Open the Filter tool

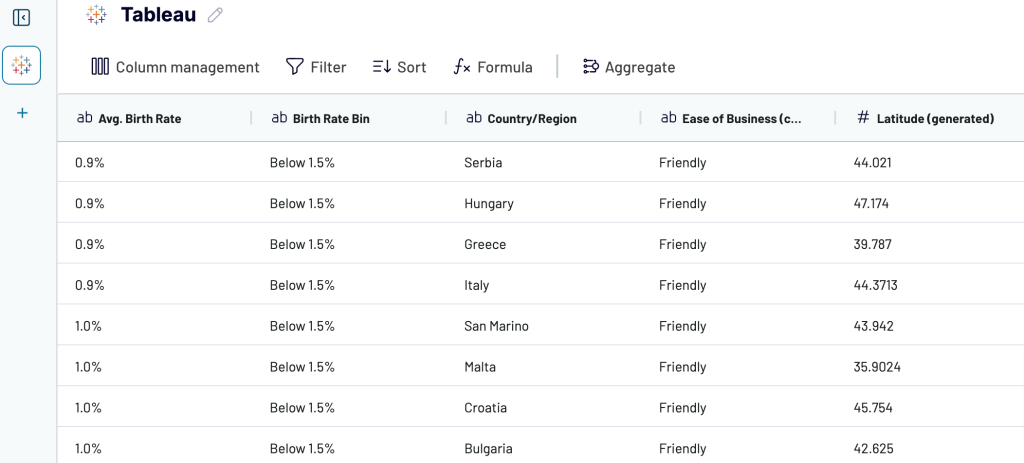click(x=316, y=67)
